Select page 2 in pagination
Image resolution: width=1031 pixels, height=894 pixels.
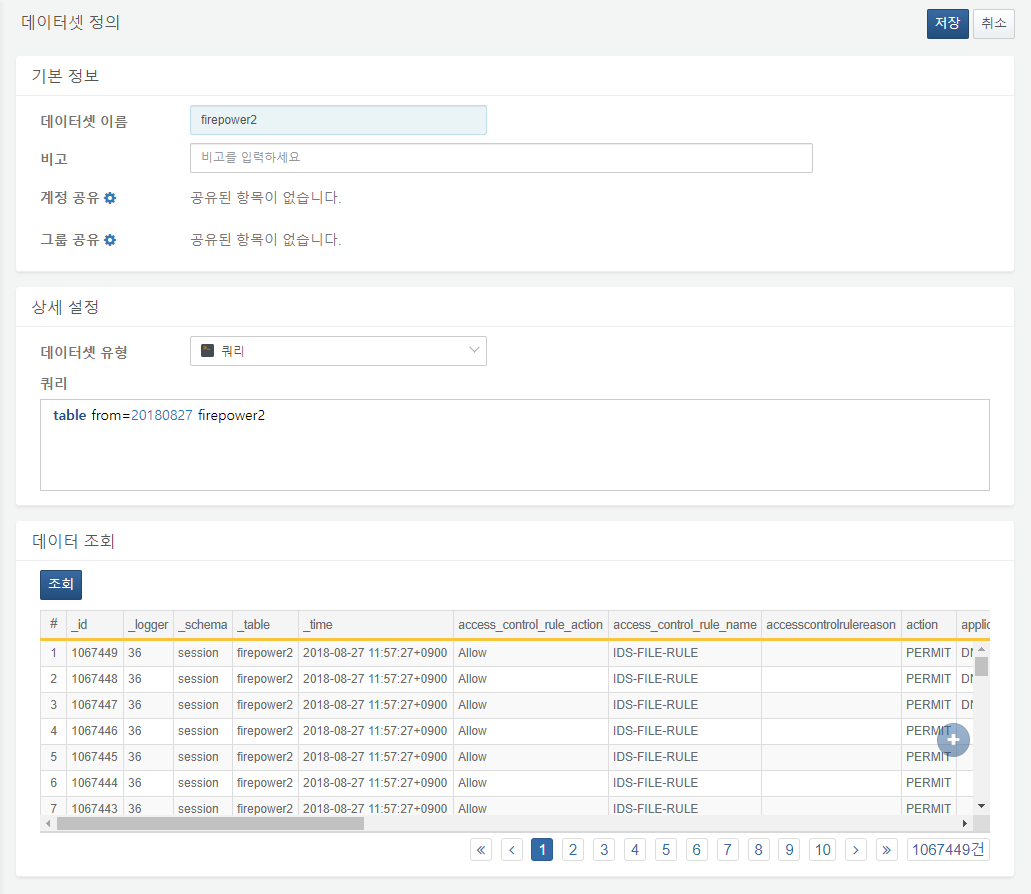pos(573,850)
